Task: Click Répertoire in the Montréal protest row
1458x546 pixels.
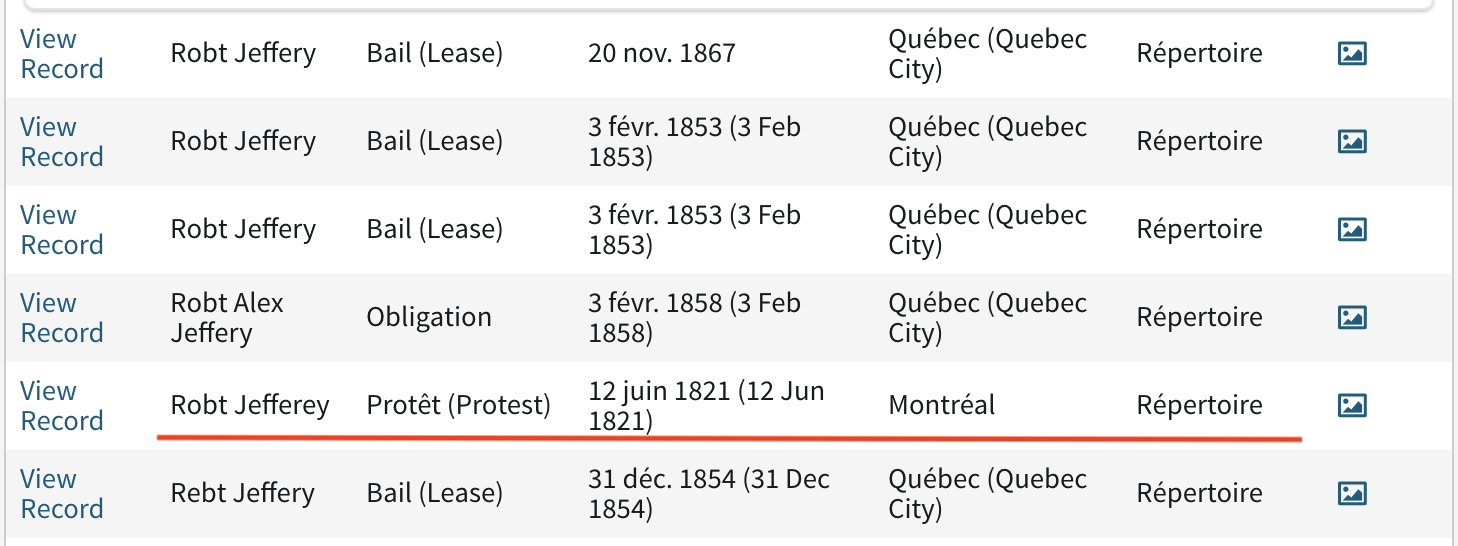Action: (1199, 405)
